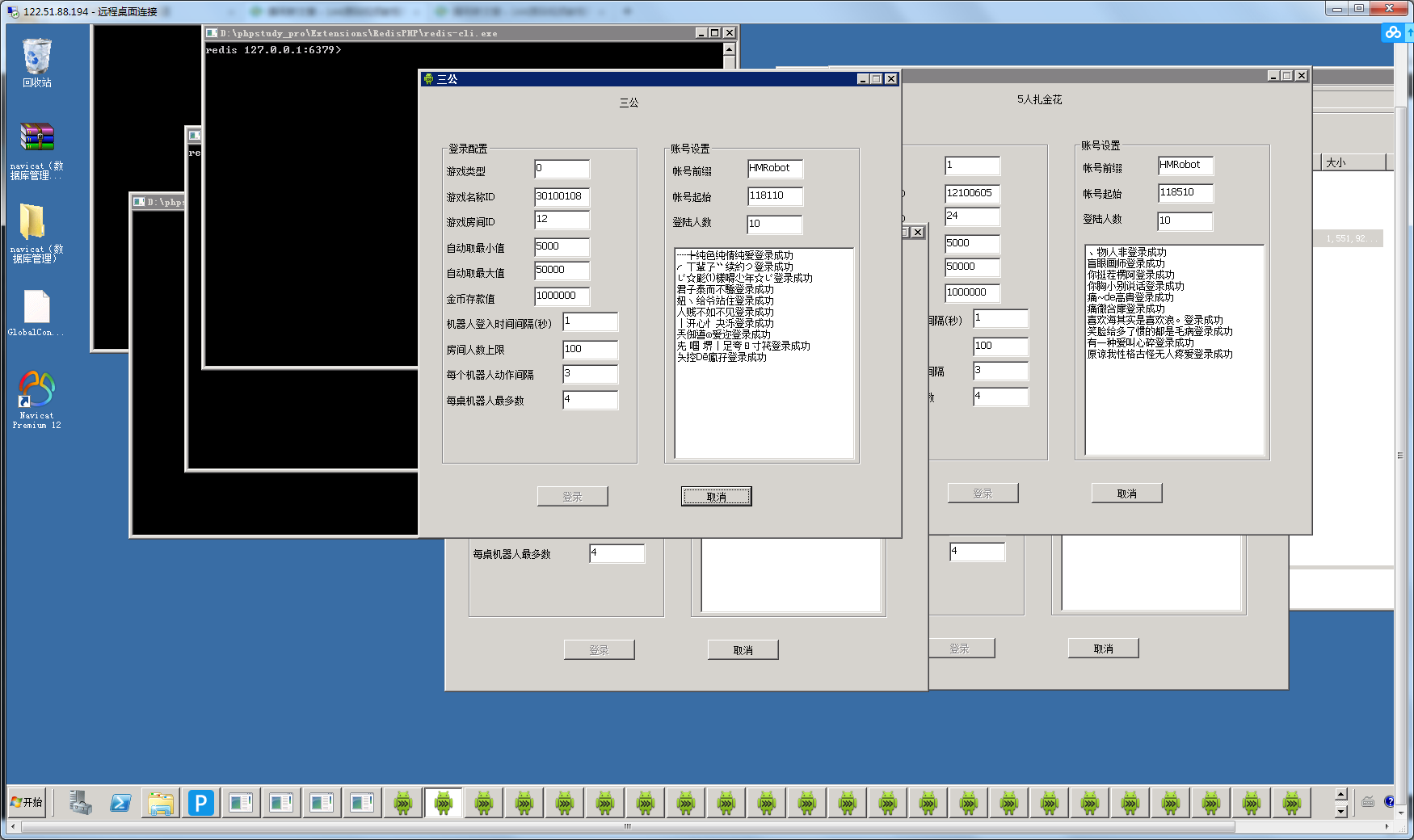Click the 帐号起始 field showing 118110
The width and height of the screenshot is (1414, 840).
tap(774, 196)
